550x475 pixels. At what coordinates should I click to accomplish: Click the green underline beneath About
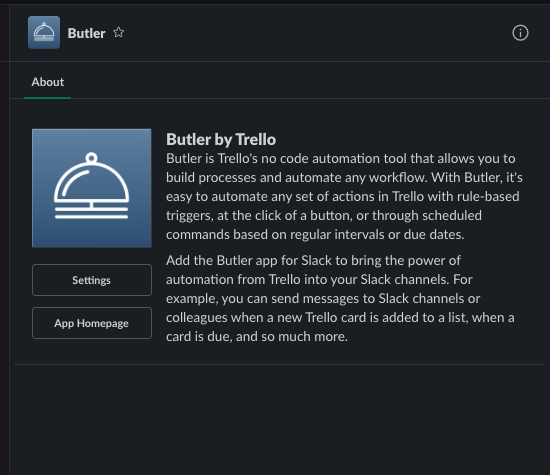48,98
